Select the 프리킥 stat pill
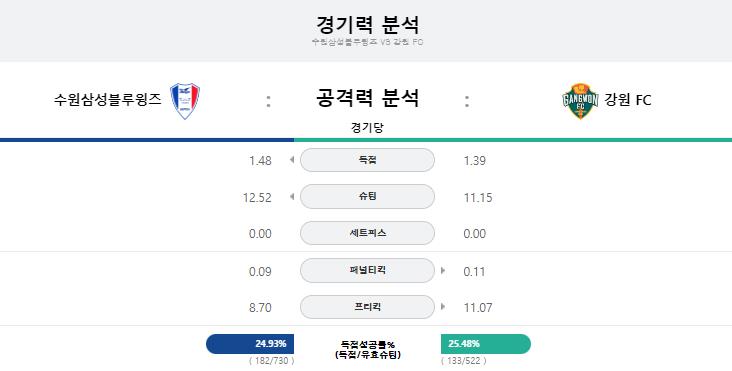Image resolution: width=732 pixels, height=371 pixels. [367, 307]
